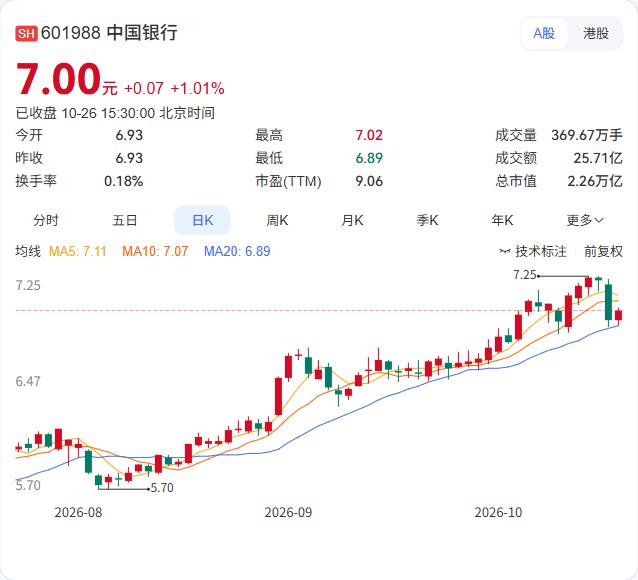Switch to the 港股 market toggle

click(596, 33)
